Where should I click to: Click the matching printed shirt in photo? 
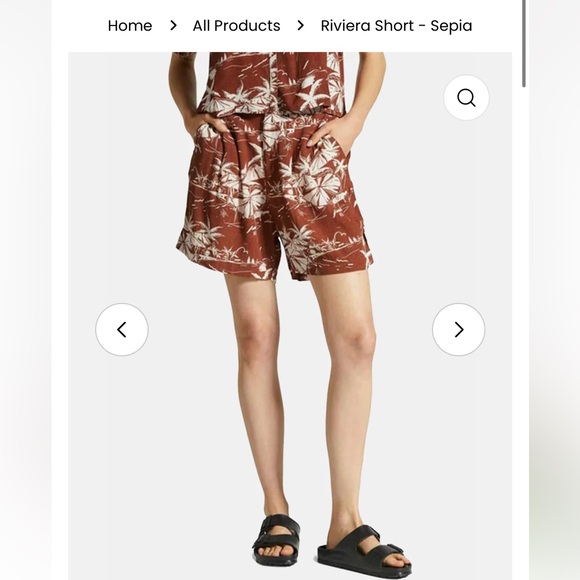point(272,83)
